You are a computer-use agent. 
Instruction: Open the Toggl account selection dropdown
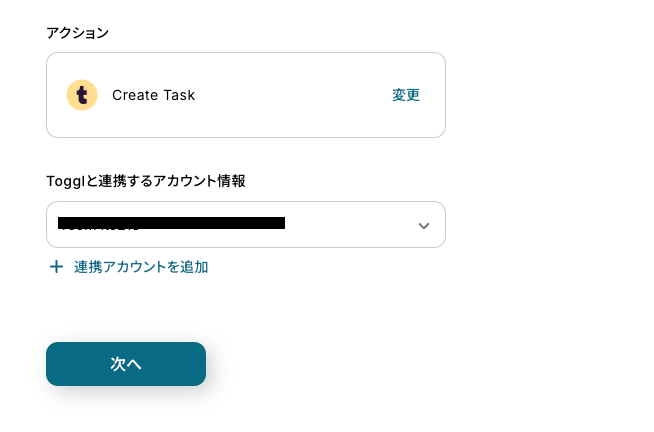pyautogui.click(x=245, y=225)
